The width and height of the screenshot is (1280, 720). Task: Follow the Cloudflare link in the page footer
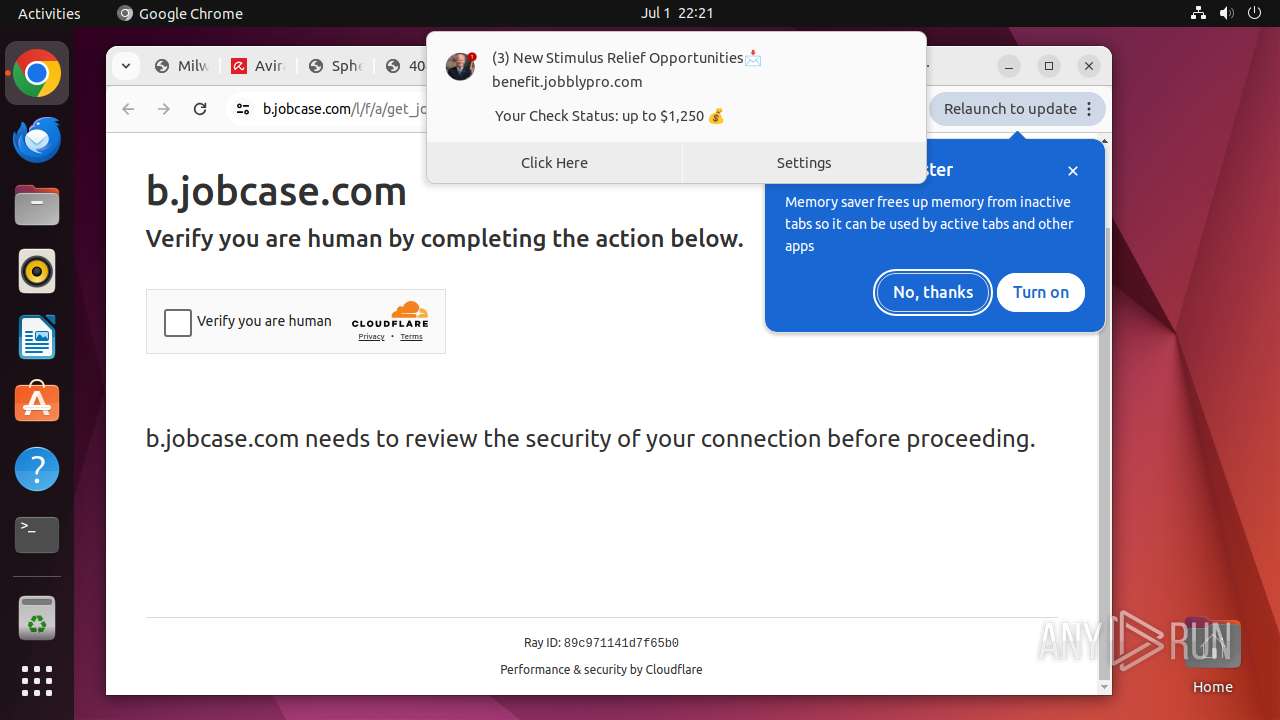pos(674,670)
